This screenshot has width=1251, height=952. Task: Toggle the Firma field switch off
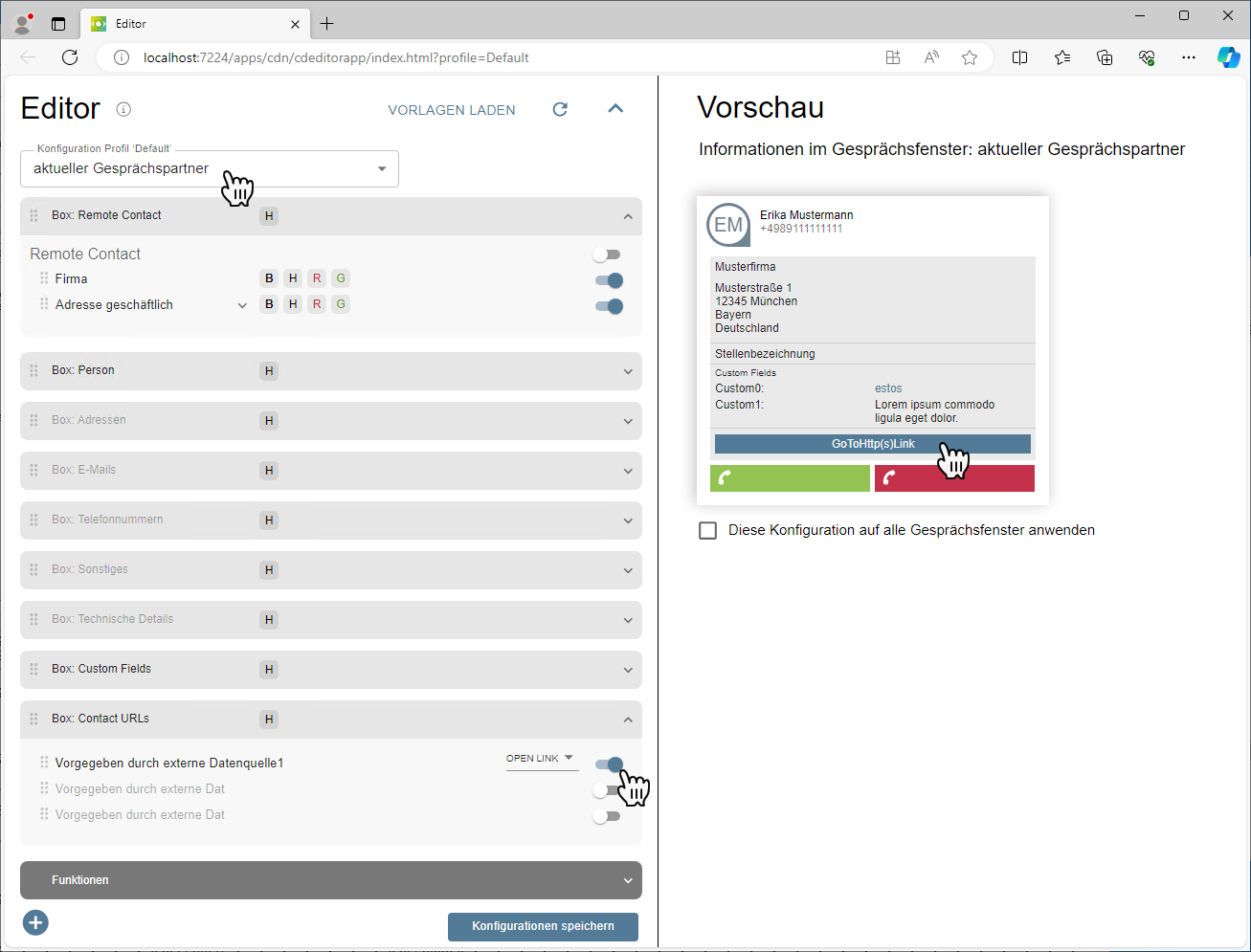pyautogui.click(x=609, y=280)
